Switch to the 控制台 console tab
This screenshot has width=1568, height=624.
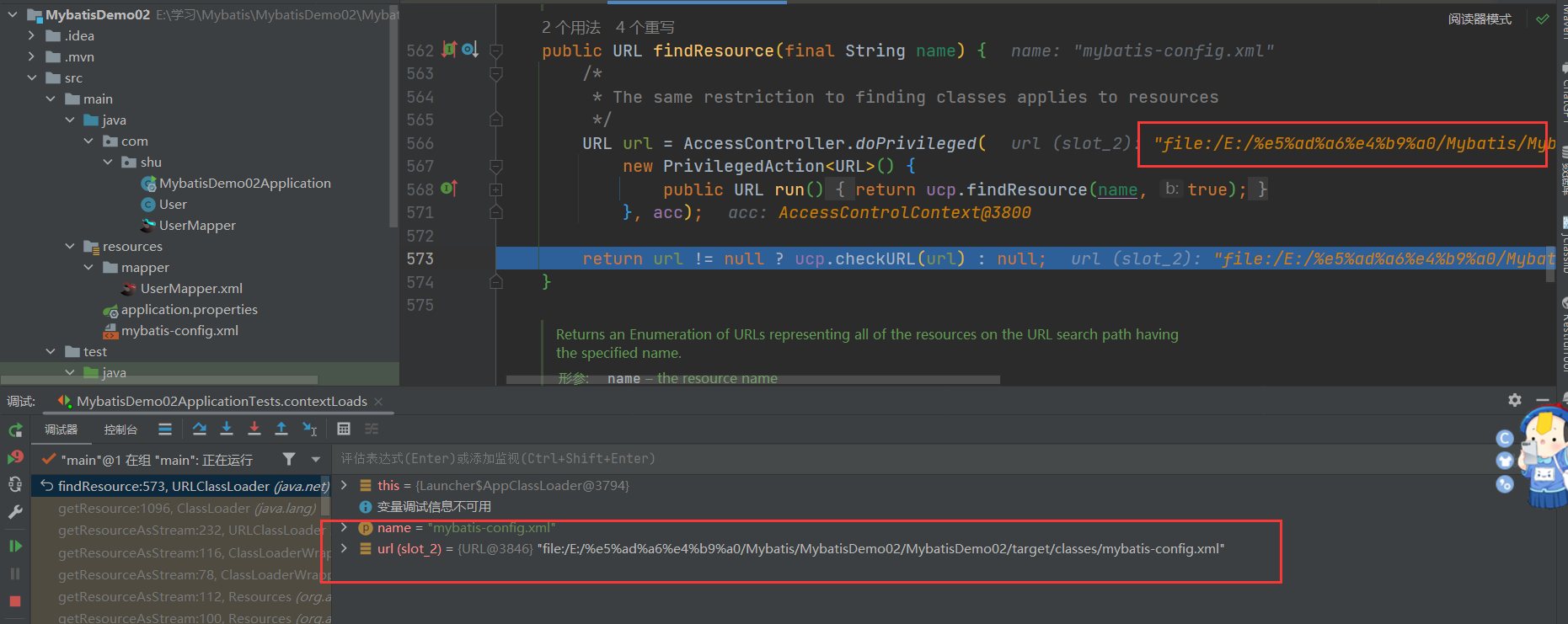pos(120,429)
